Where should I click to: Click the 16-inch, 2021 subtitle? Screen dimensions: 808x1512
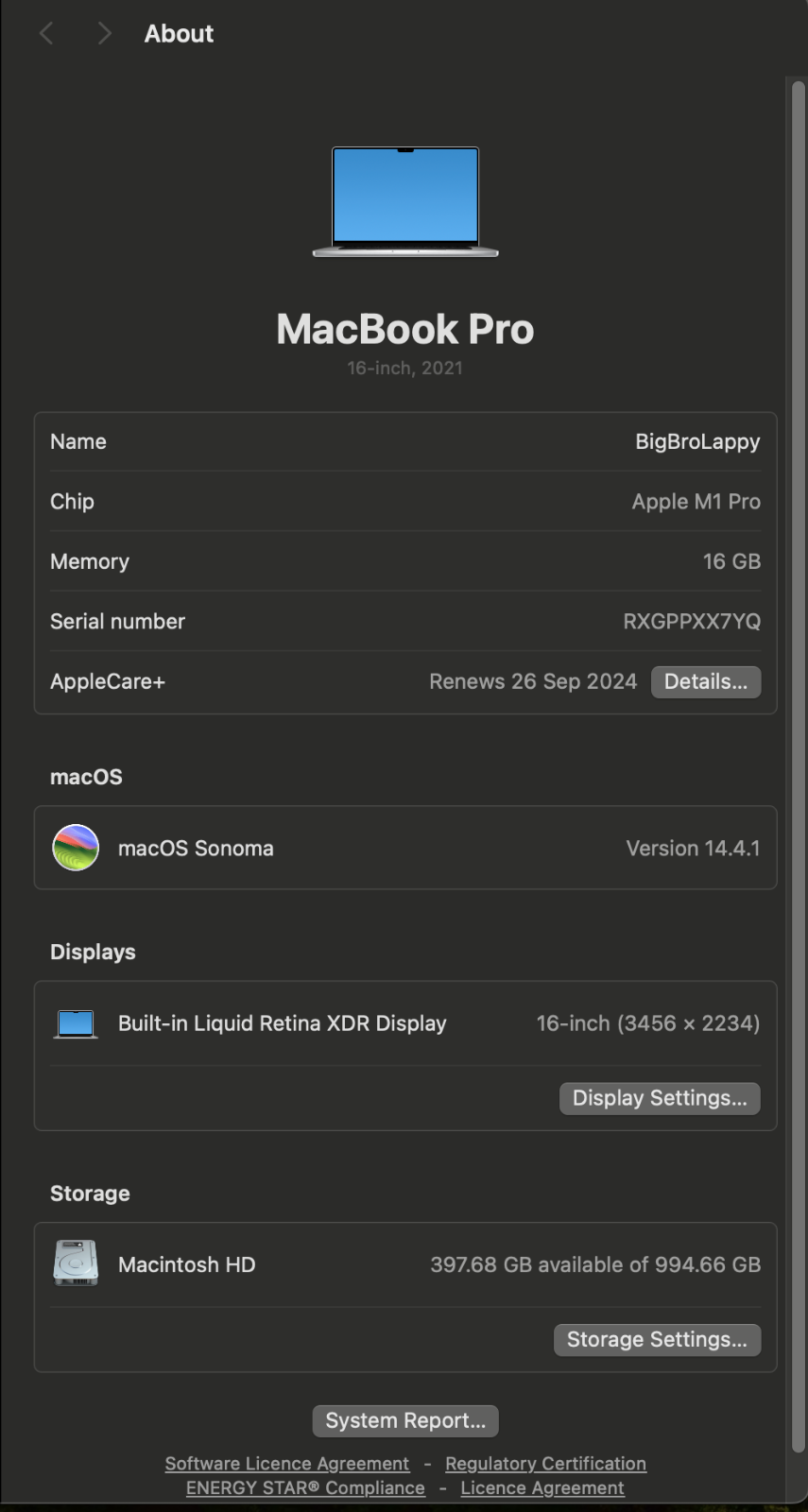click(x=405, y=368)
